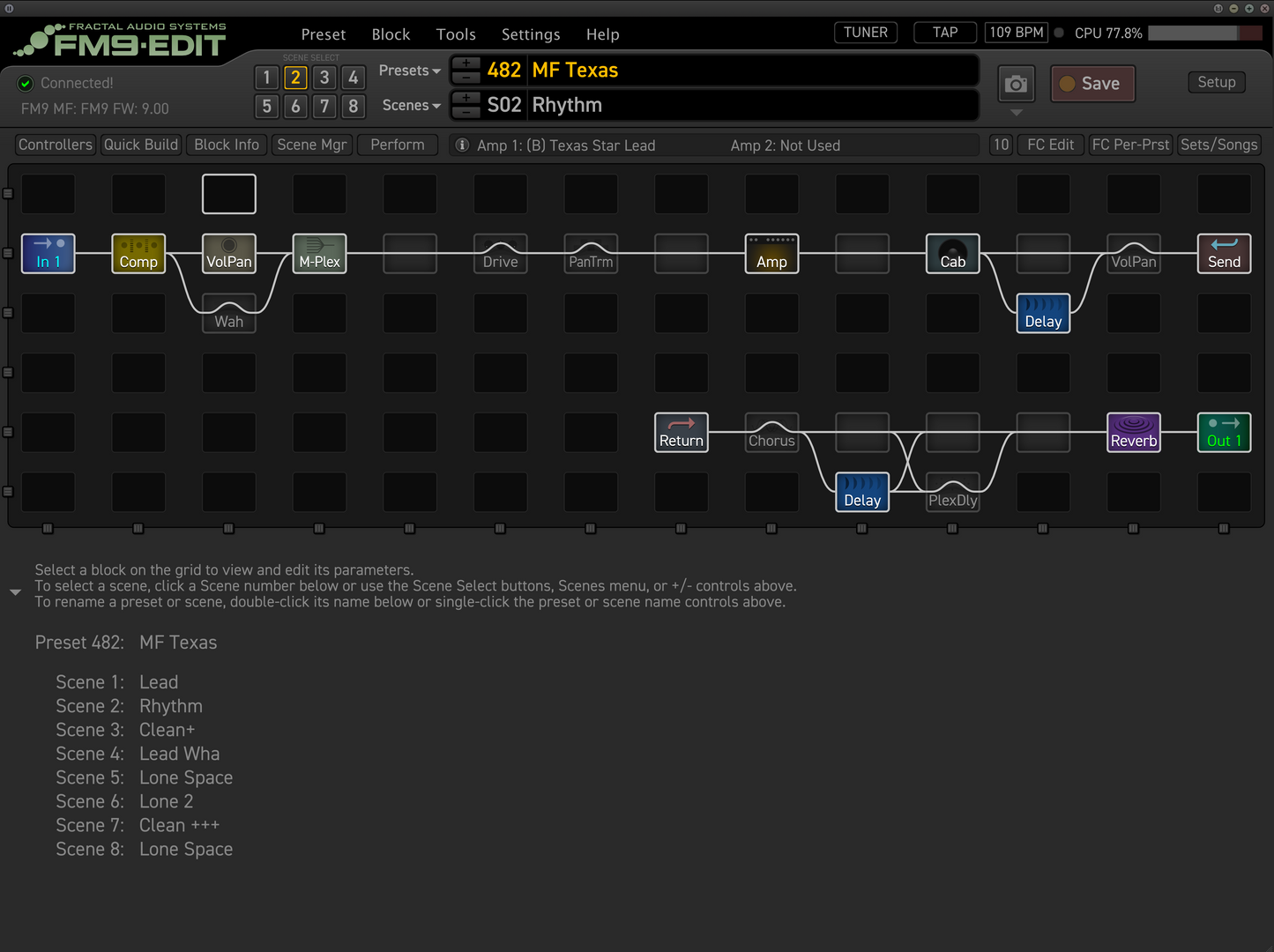The width and height of the screenshot is (1274, 952).
Task: Select the purple Reverb block
Action: click(x=1133, y=432)
